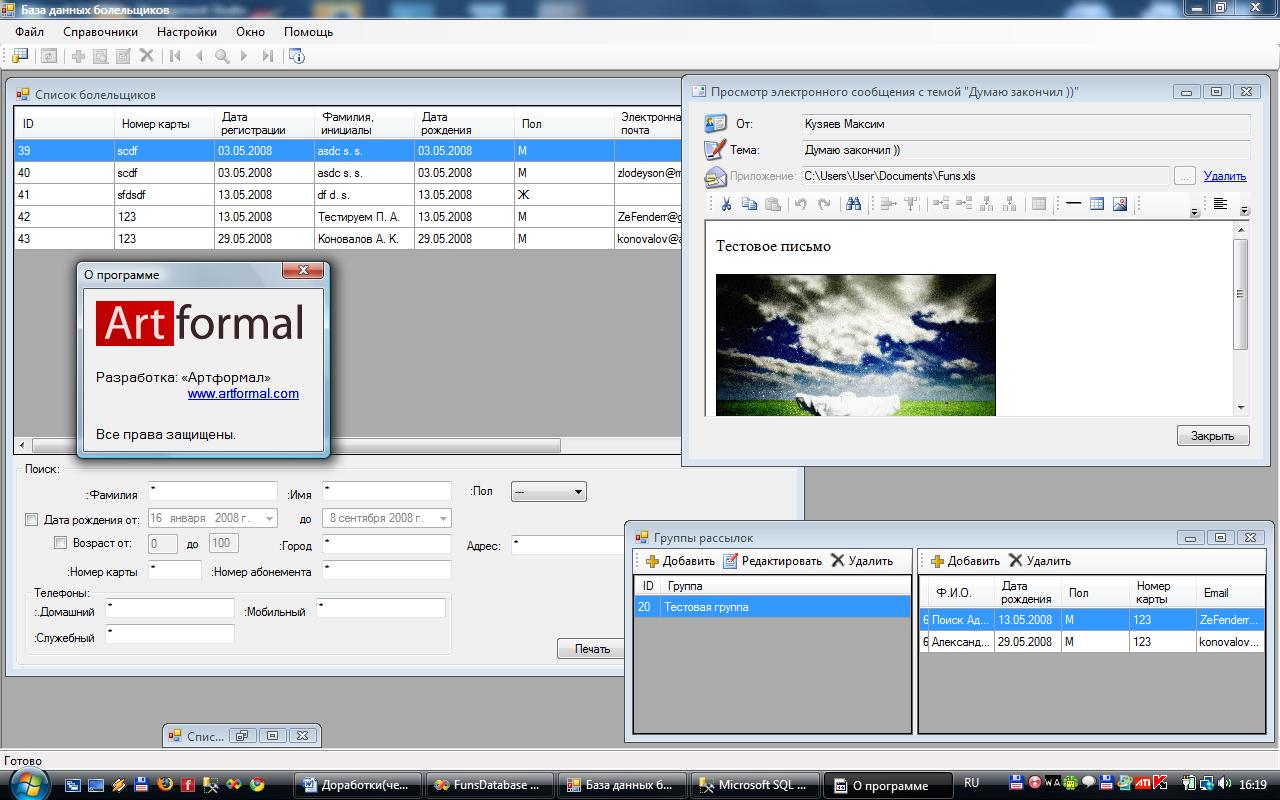Insert image using the picture icon

tap(1120, 204)
